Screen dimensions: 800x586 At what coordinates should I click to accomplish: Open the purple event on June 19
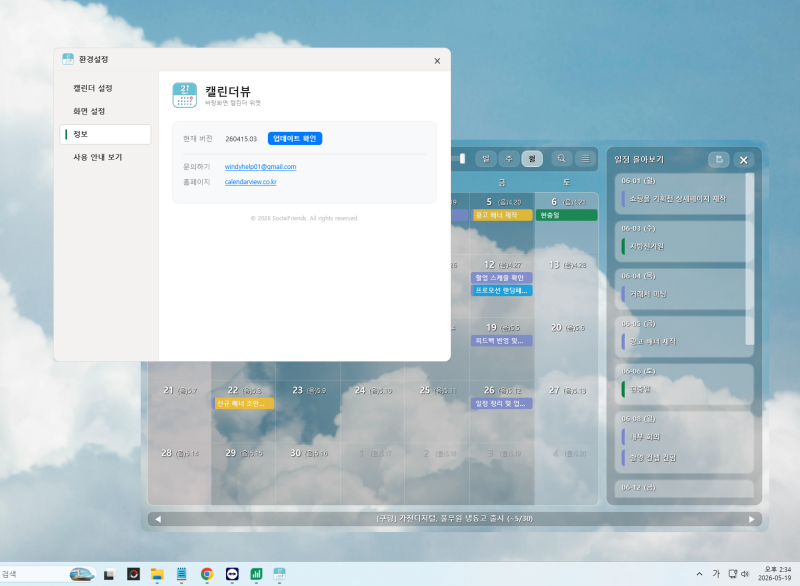pyautogui.click(x=503, y=341)
